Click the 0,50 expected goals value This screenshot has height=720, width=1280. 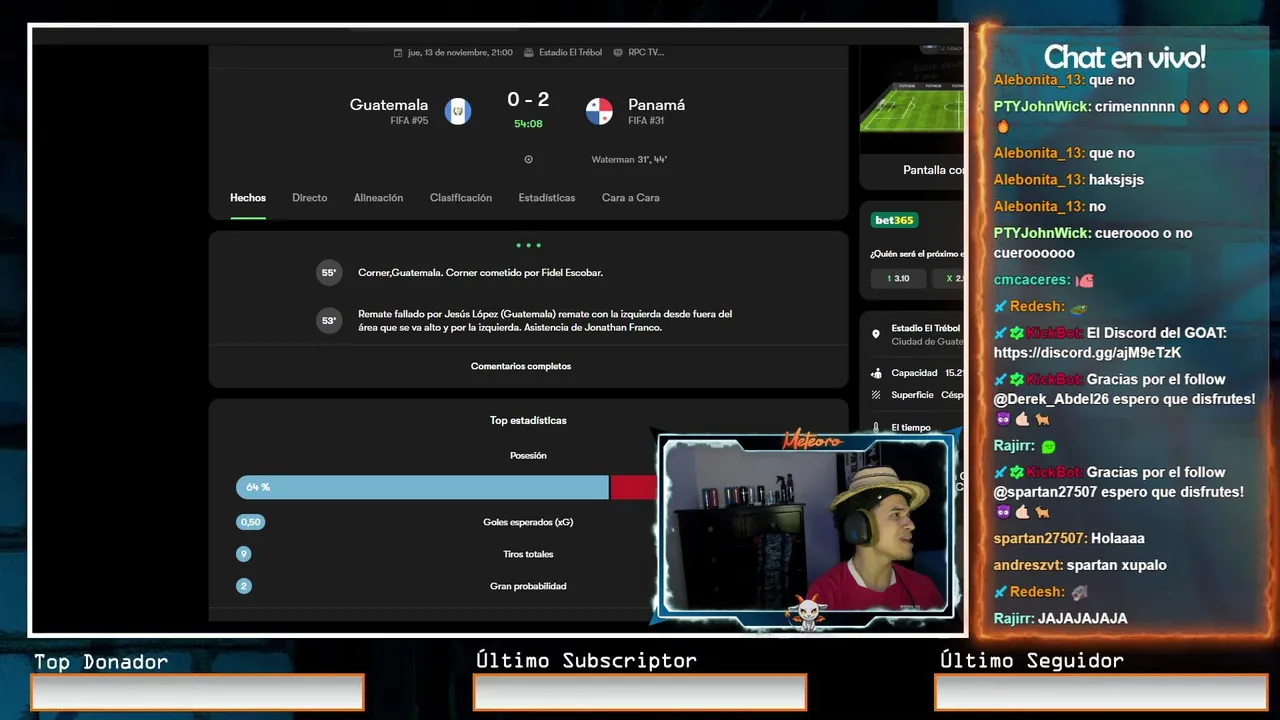click(x=250, y=522)
